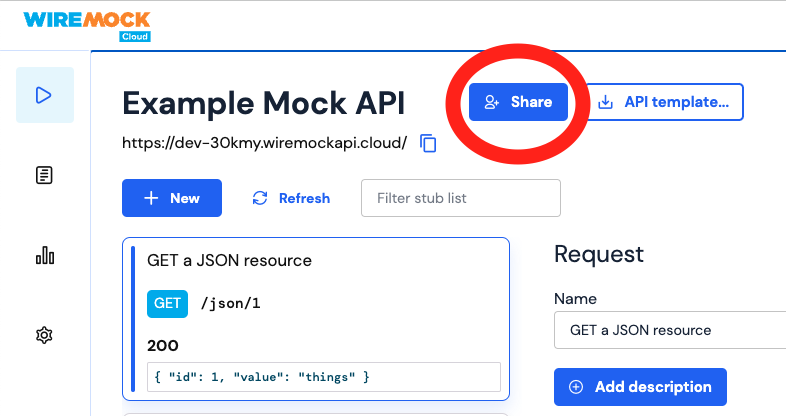Screen dimensions: 786x416
Task: Refresh the stub list
Action: point(291,198)
